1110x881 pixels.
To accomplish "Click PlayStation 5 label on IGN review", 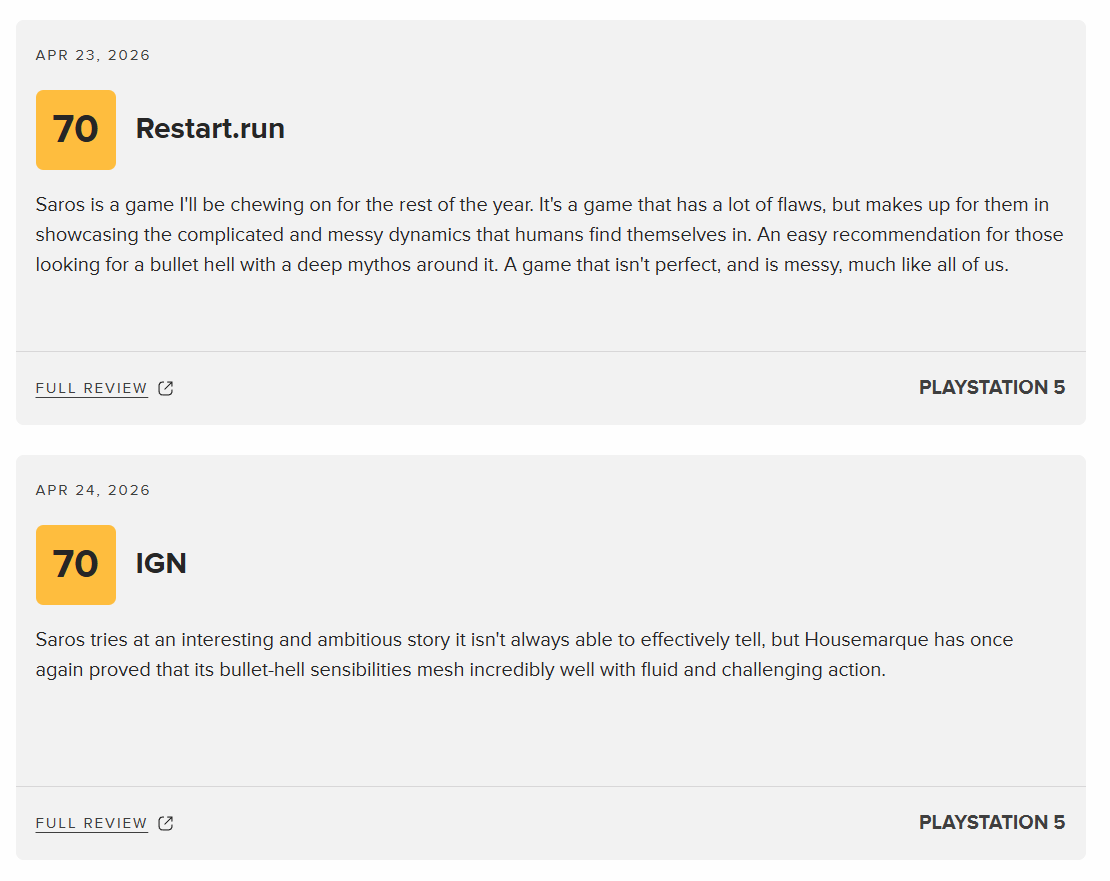I will click(992, 823).
